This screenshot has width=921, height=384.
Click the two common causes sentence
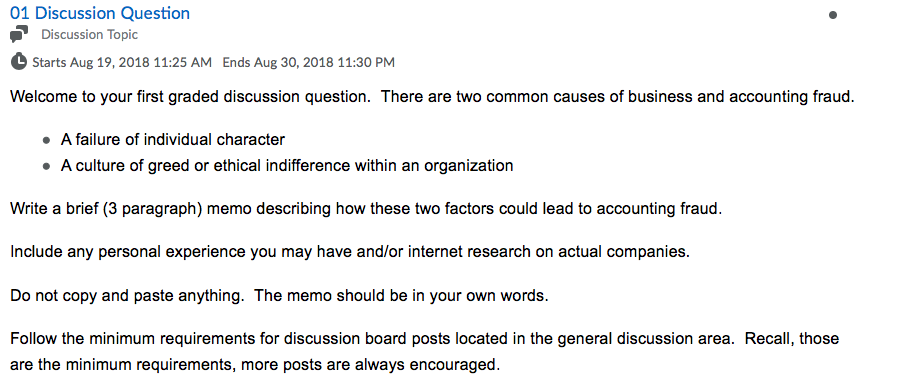(x=618, y=96)
